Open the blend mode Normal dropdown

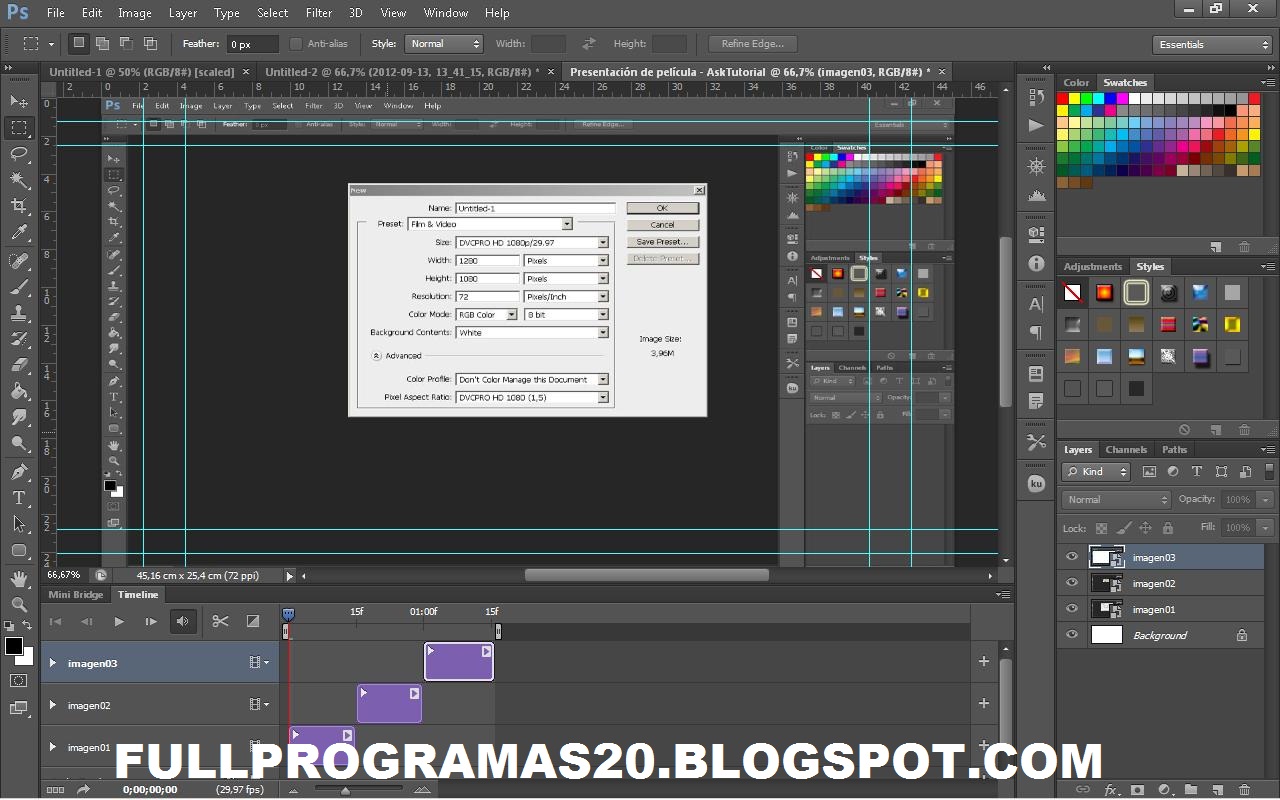tap(1116, 499)
